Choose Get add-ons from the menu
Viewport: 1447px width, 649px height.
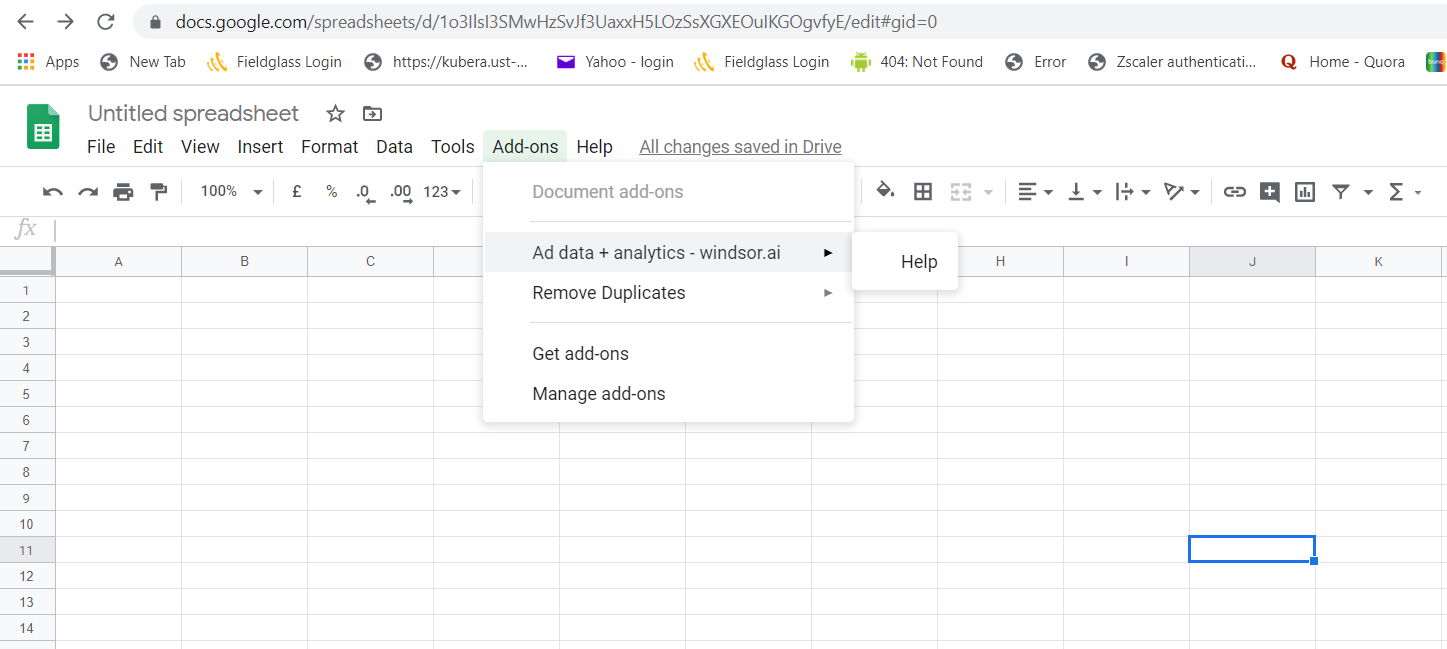[581, 354]
